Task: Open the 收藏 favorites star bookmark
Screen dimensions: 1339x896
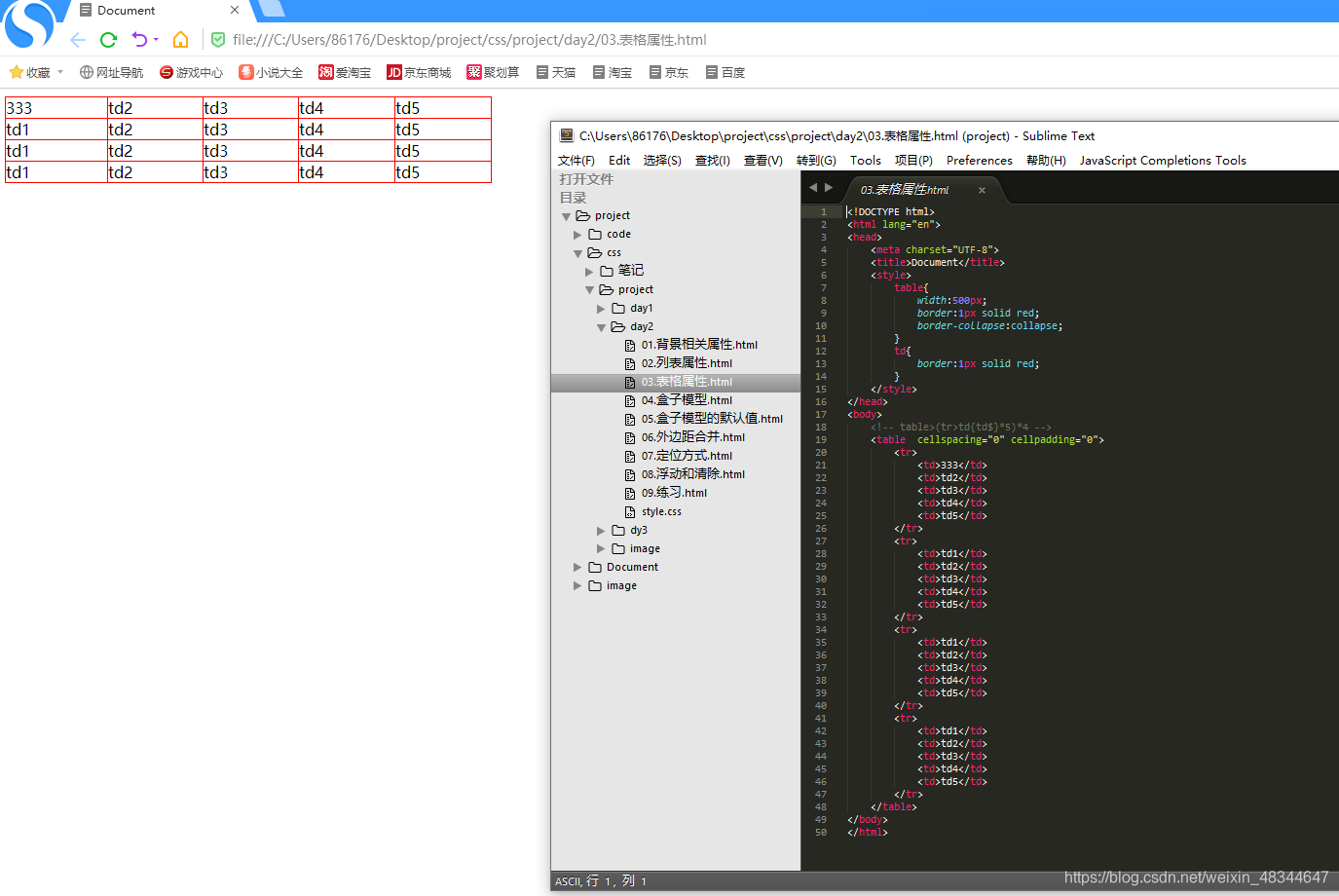Action: [29, 72]
